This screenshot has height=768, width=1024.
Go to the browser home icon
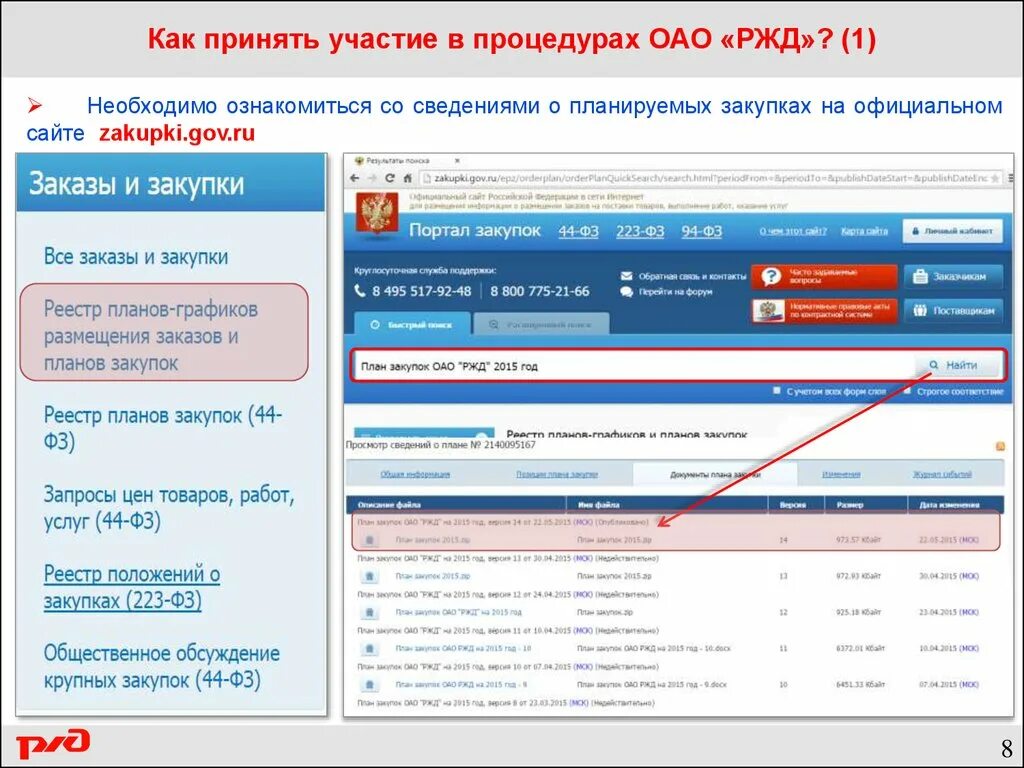coord(407,178)
